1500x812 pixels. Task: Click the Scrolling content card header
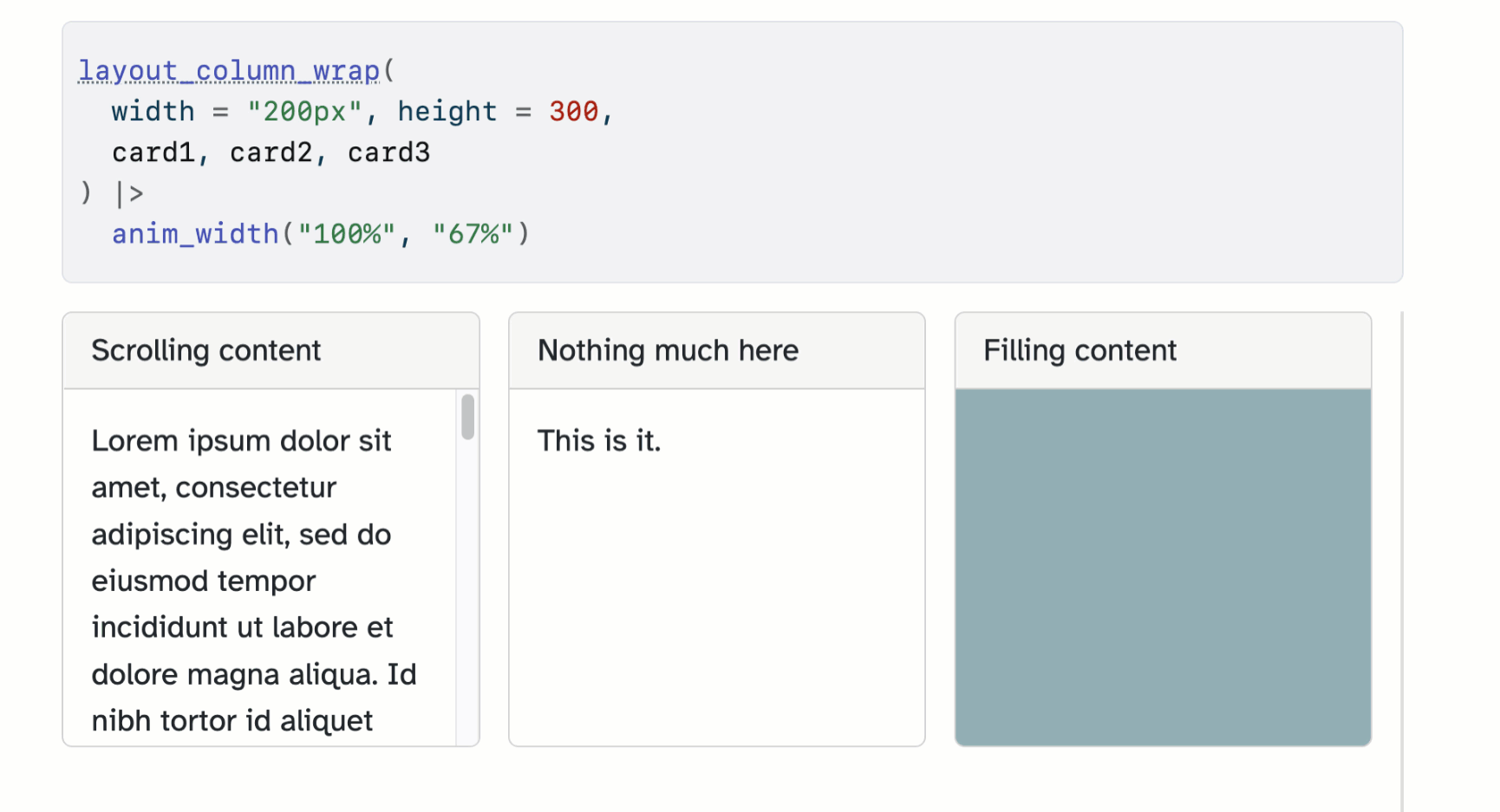point(206,350)
